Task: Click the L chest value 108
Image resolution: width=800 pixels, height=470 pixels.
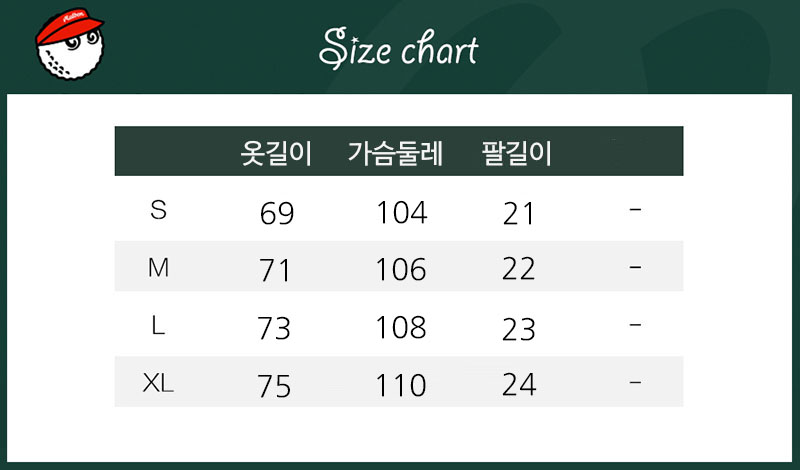Action: click(x=401, y=328)
